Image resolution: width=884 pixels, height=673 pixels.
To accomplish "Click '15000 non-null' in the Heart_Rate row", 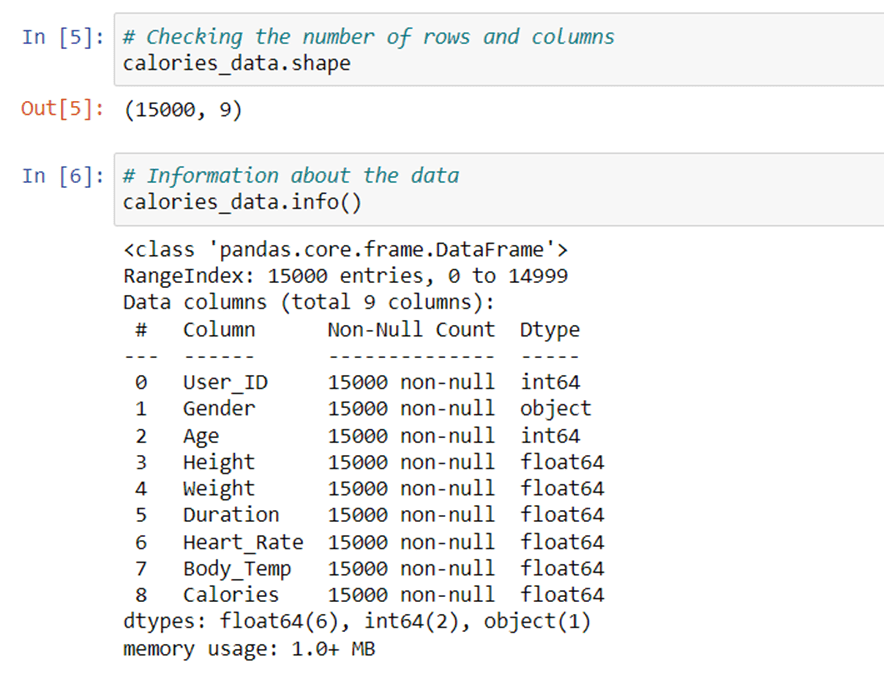I will (x=412, y=542).
